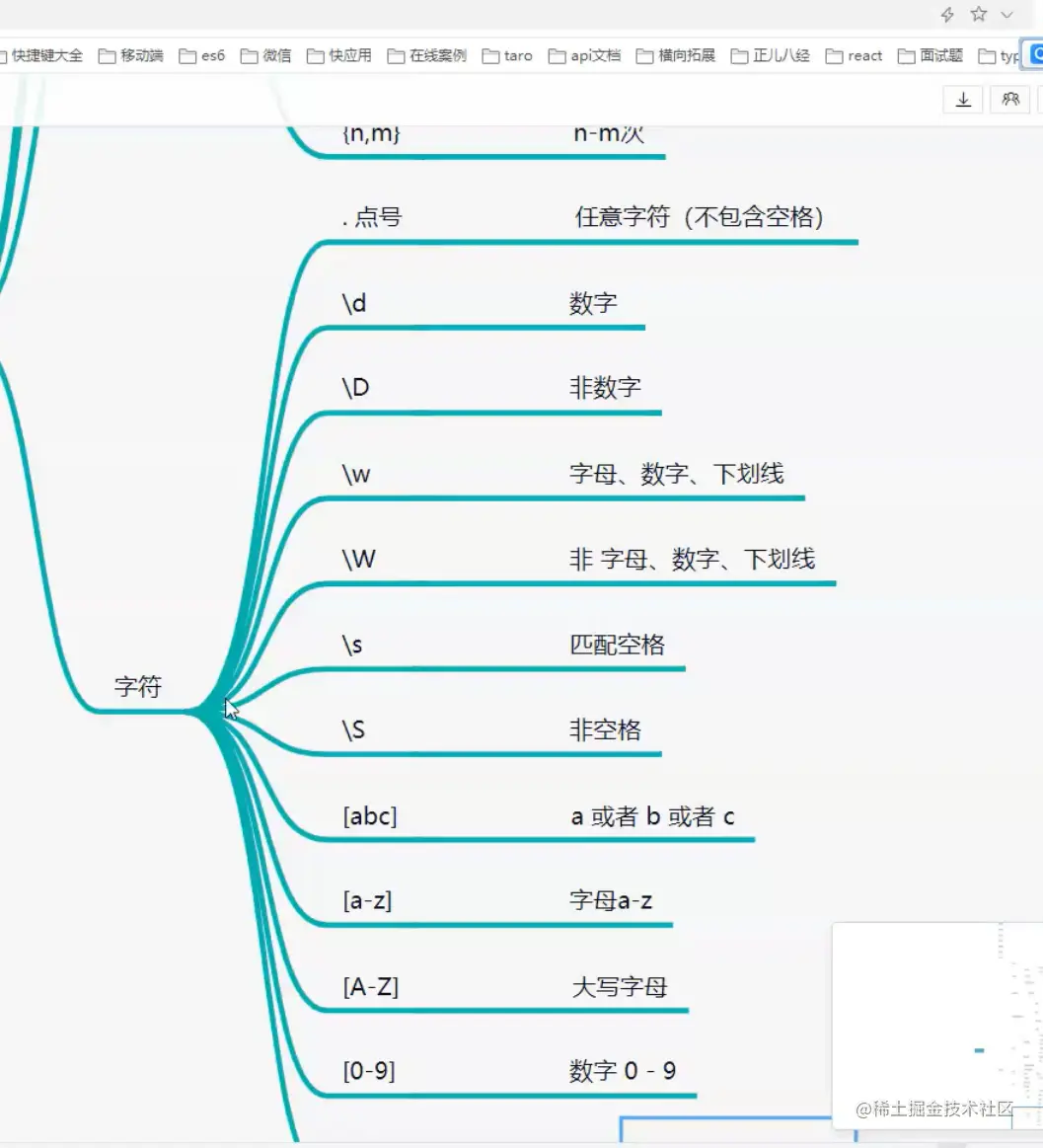Image resolution: width=1043 pixels, height=1148 pixels.
Task: Open the api文档 bookmarks folder
Action: pyautogui.click(x=595, y=55)
